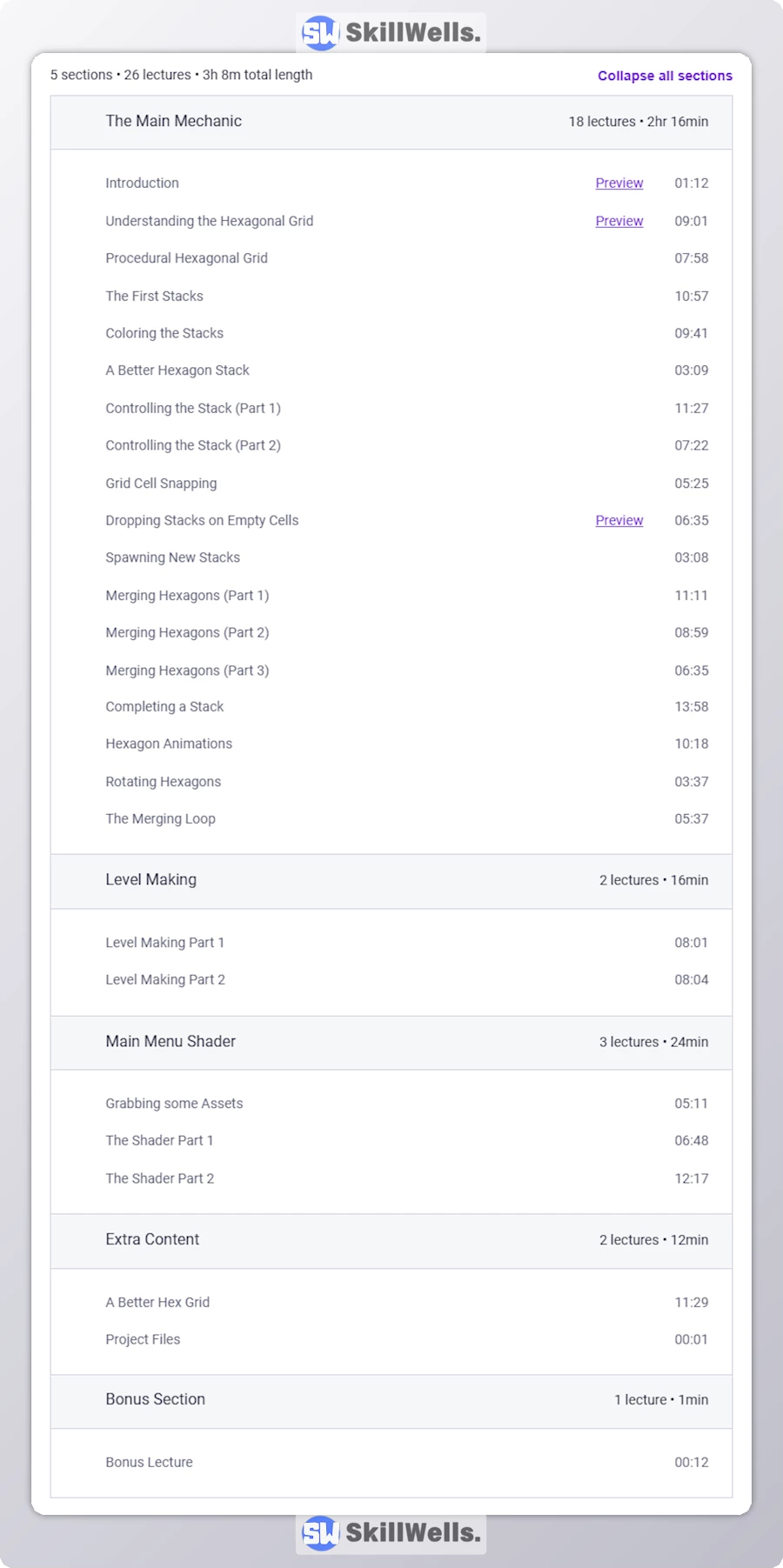The image size is (783, 1568).
Task: Collapse all sections
Action: 665,76
